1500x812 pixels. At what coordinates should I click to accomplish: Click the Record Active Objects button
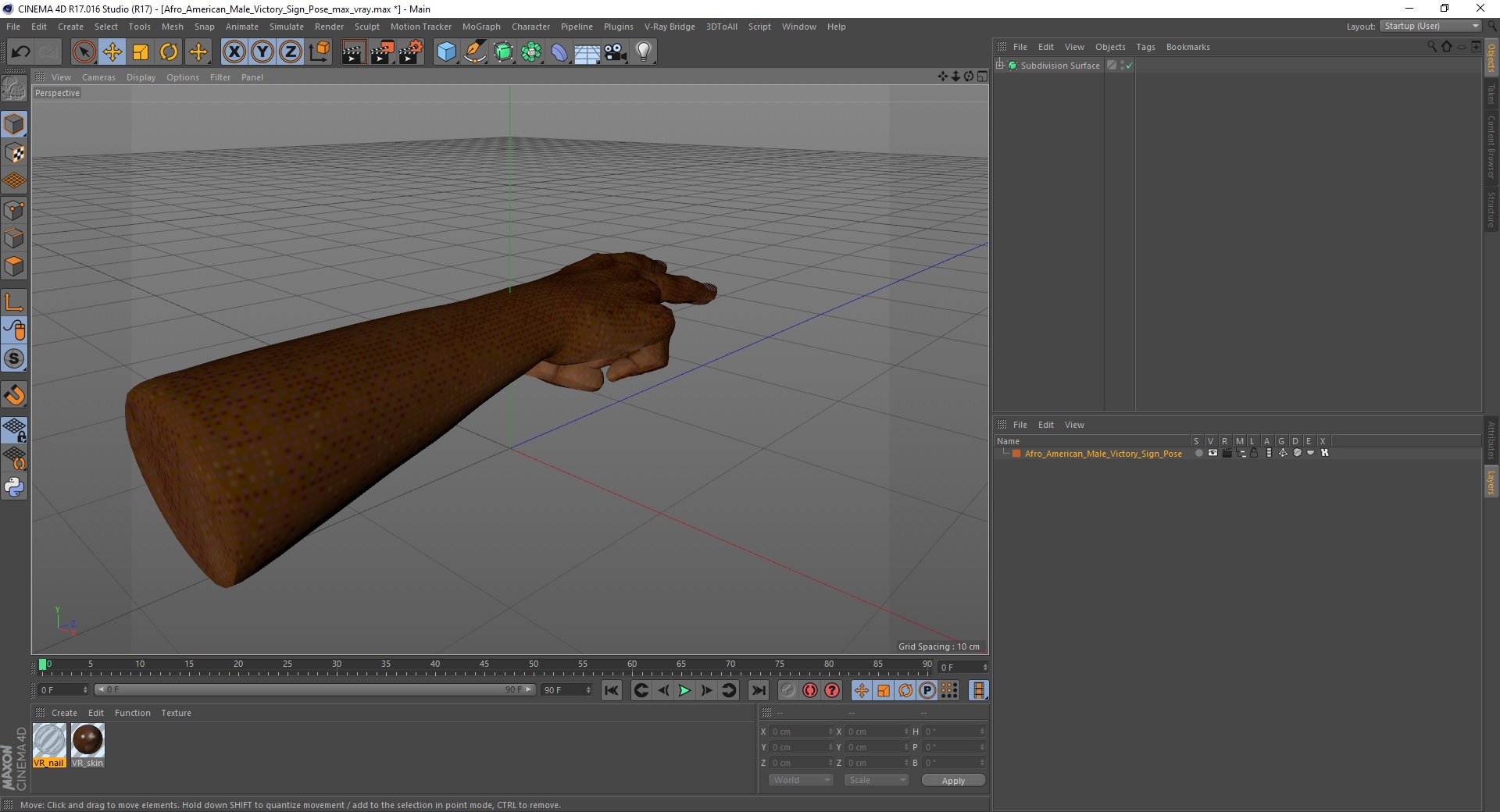click(787, 690)
